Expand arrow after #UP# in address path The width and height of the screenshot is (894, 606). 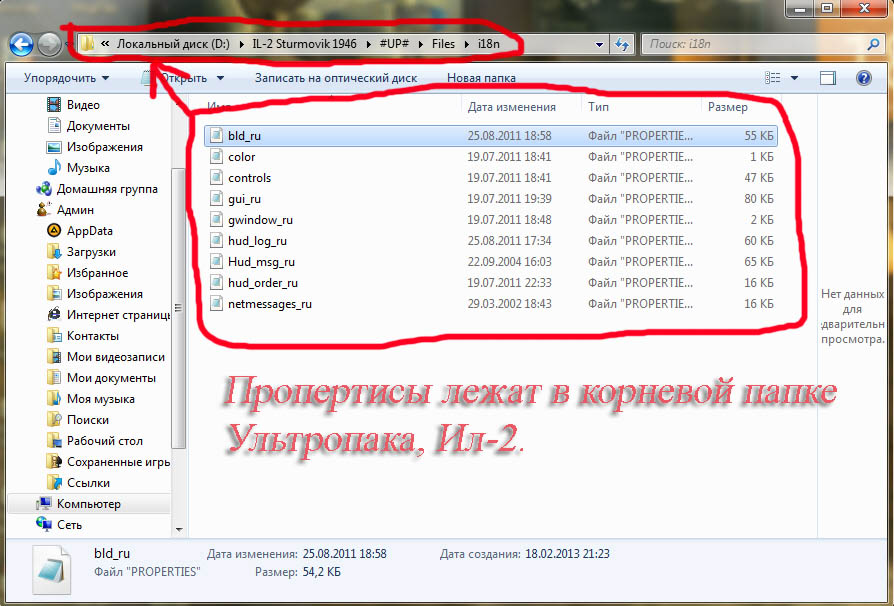tap(421, 44)
